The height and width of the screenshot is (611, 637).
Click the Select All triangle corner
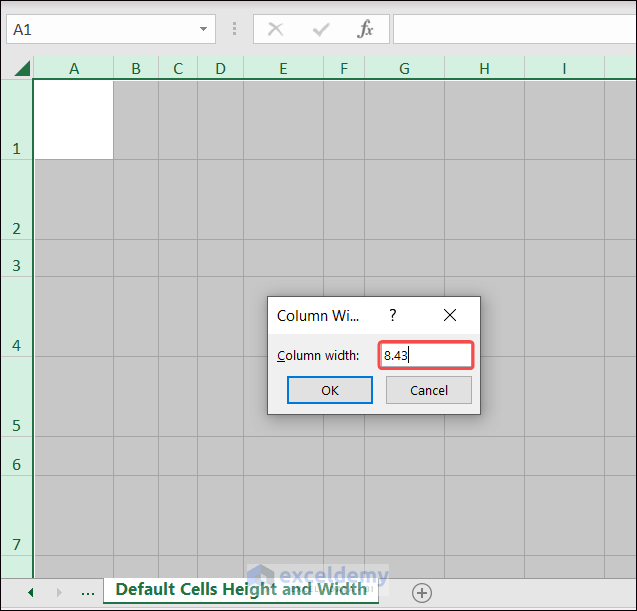(x=22, y=68)
